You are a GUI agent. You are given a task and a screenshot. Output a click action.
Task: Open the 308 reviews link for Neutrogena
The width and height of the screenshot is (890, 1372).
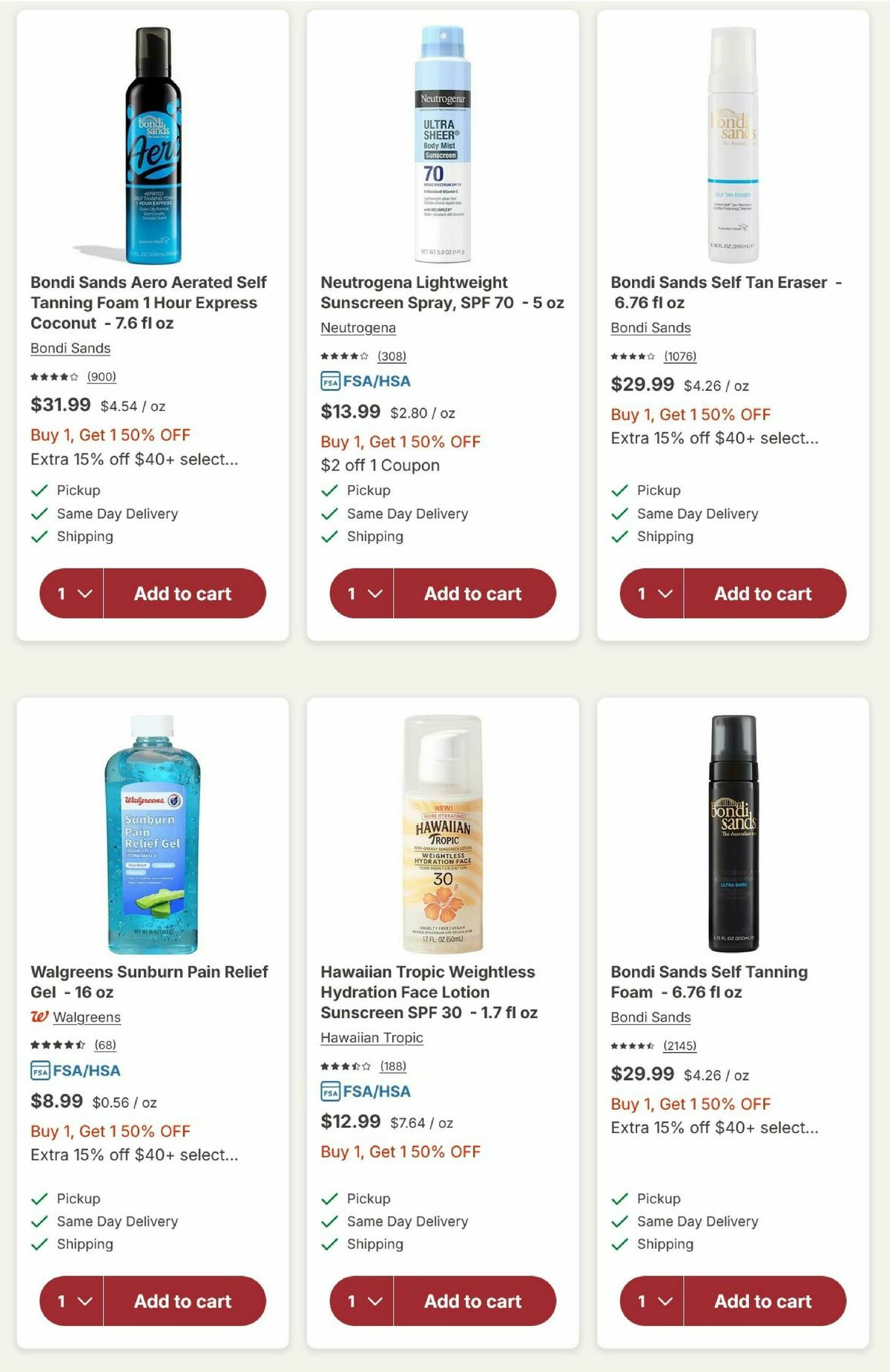(x=393, y=356)
